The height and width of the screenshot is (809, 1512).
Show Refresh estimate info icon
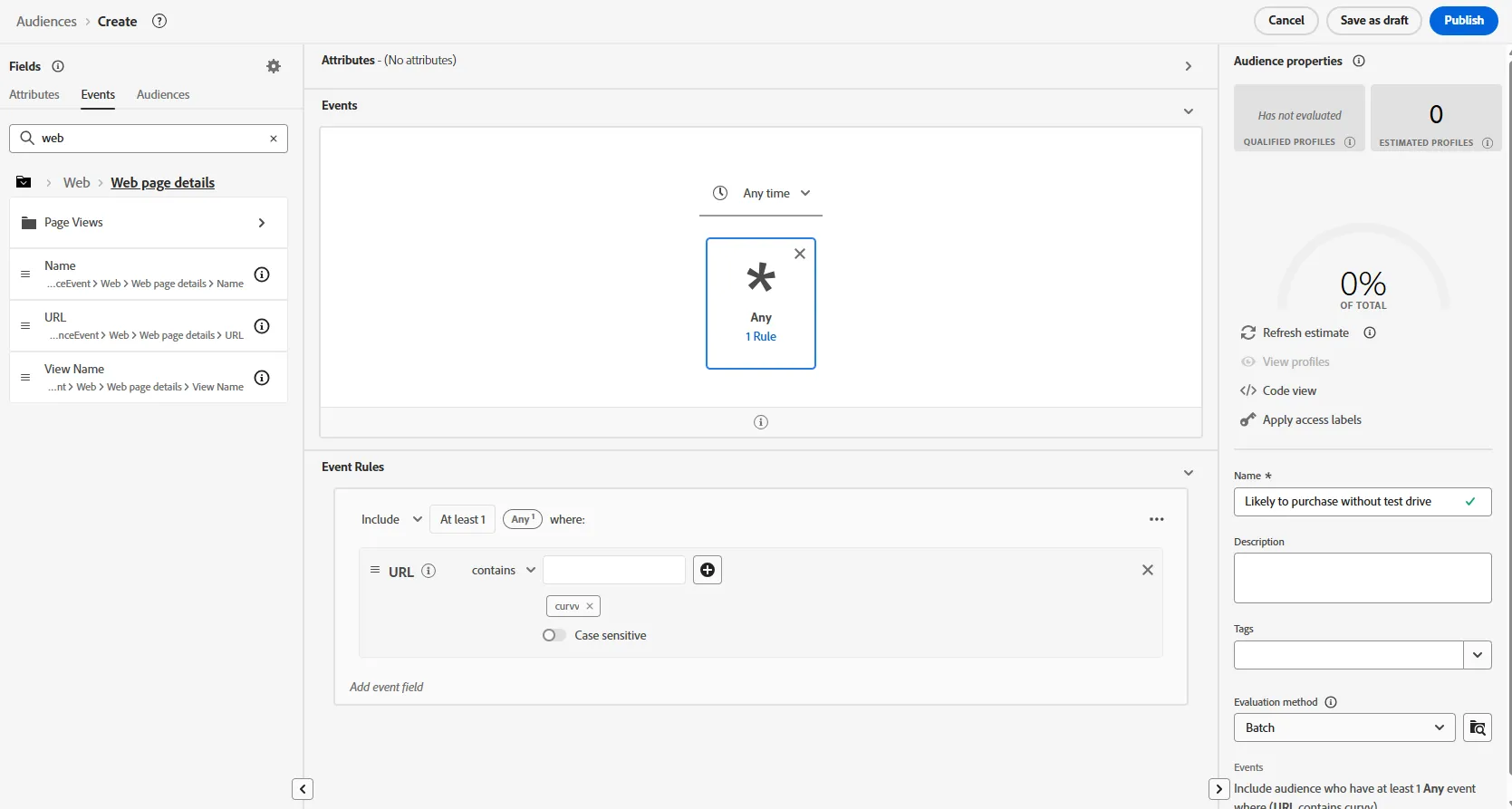click(x=1370, y=332)
